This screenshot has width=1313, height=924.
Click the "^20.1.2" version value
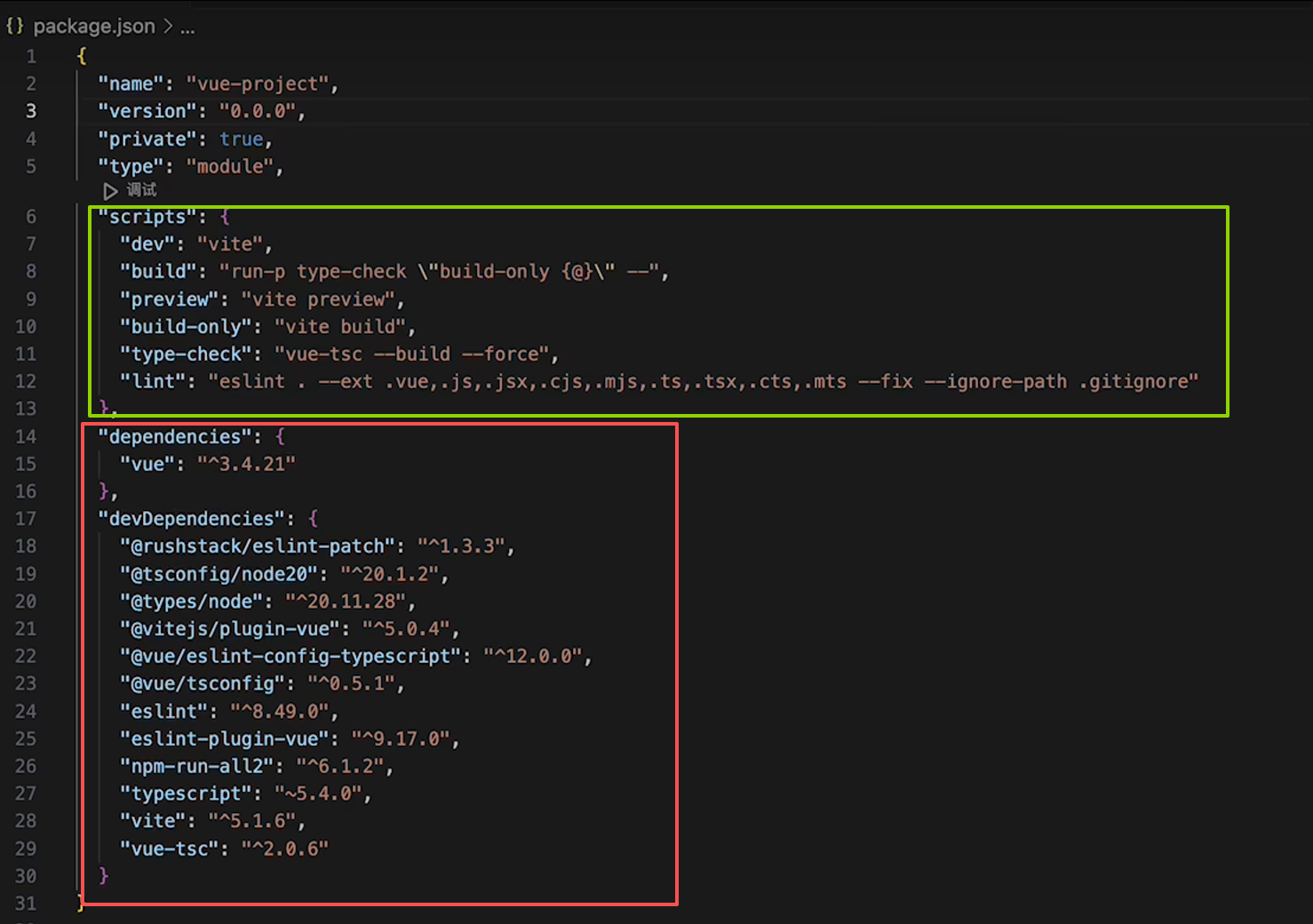pos(389,574)
